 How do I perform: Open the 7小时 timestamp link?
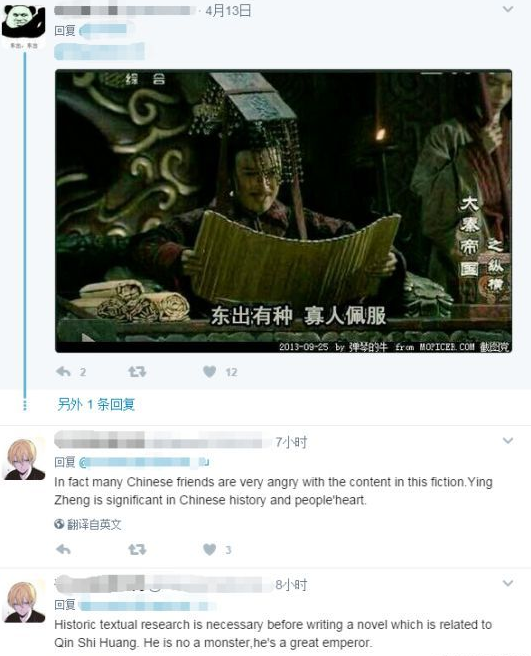(x=291, y=442)
